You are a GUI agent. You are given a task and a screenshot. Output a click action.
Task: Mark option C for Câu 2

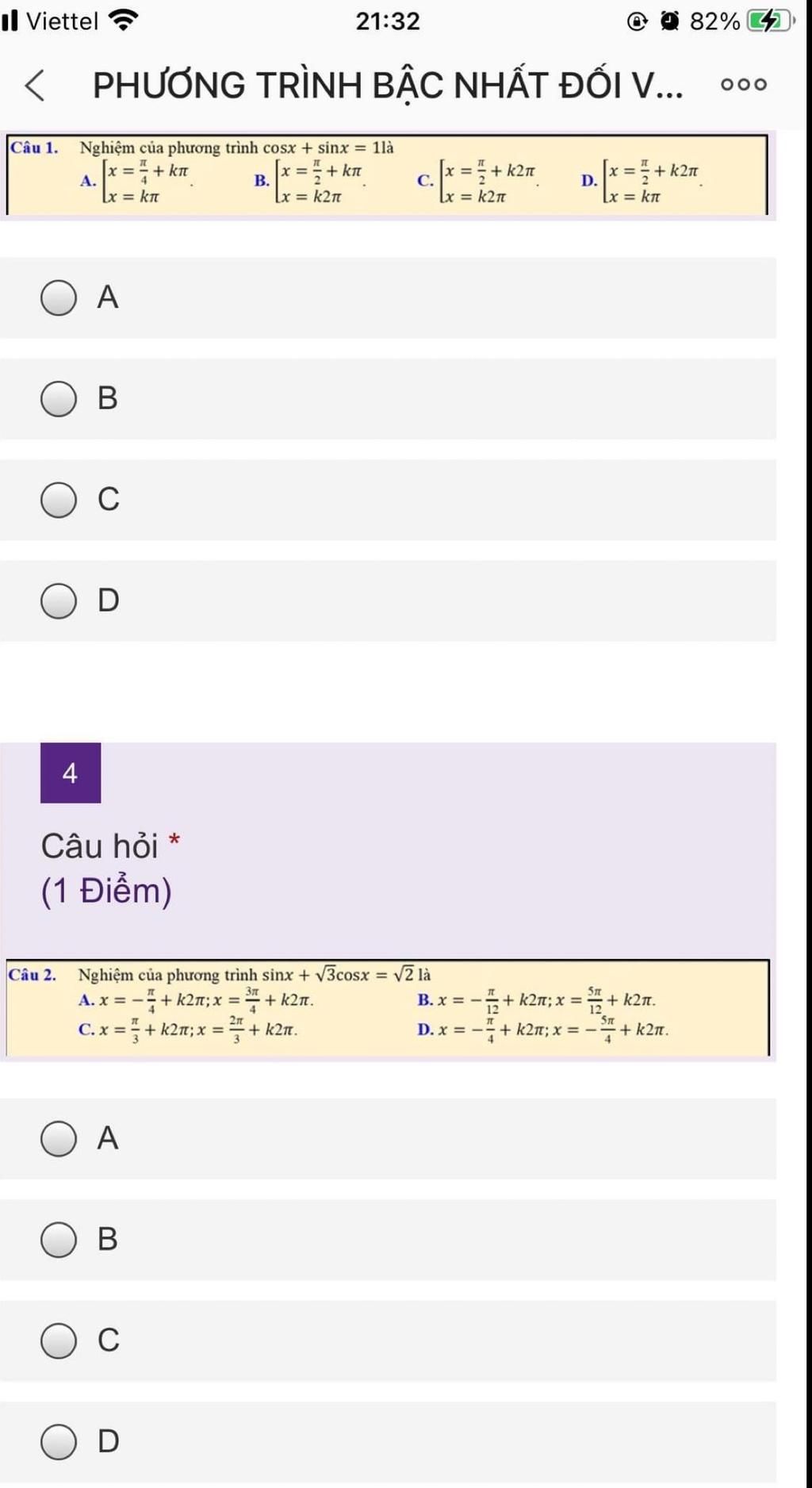click(59, 1341)
